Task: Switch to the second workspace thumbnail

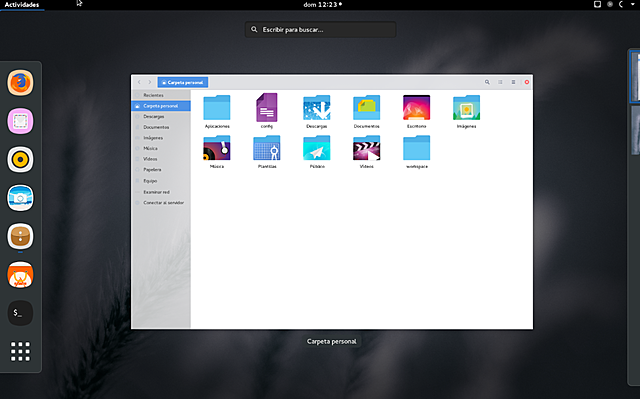Action: click(x=636, y=131)
